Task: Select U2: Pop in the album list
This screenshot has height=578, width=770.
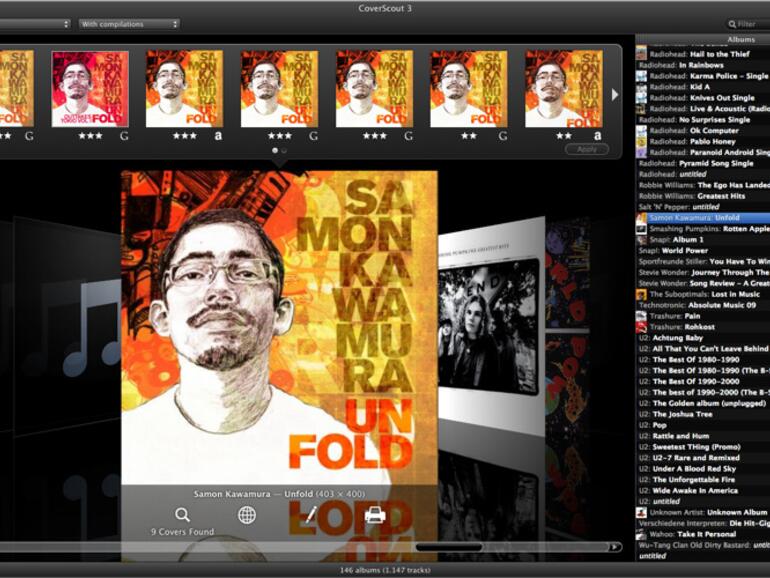Action: point(703,425)
